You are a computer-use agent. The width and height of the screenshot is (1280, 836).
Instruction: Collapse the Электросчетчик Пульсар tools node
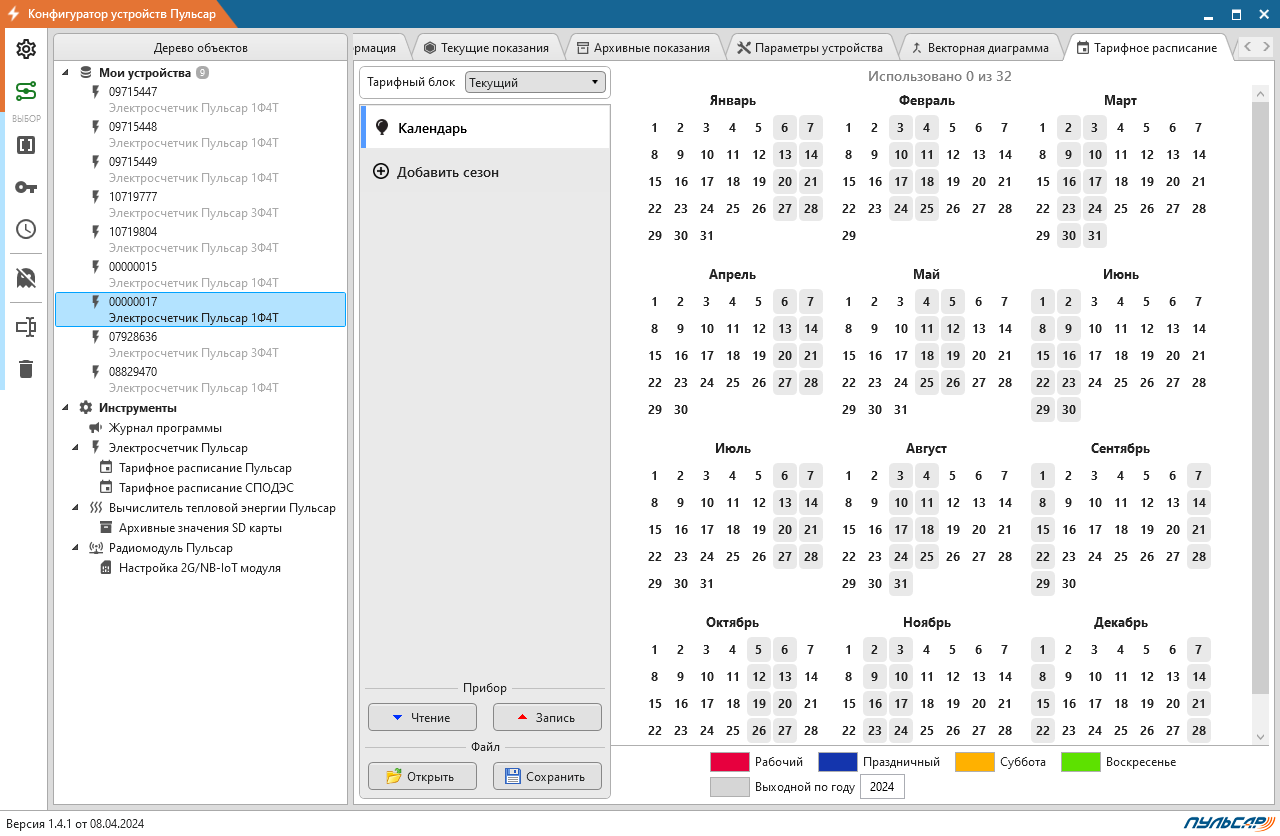(76, 448)
